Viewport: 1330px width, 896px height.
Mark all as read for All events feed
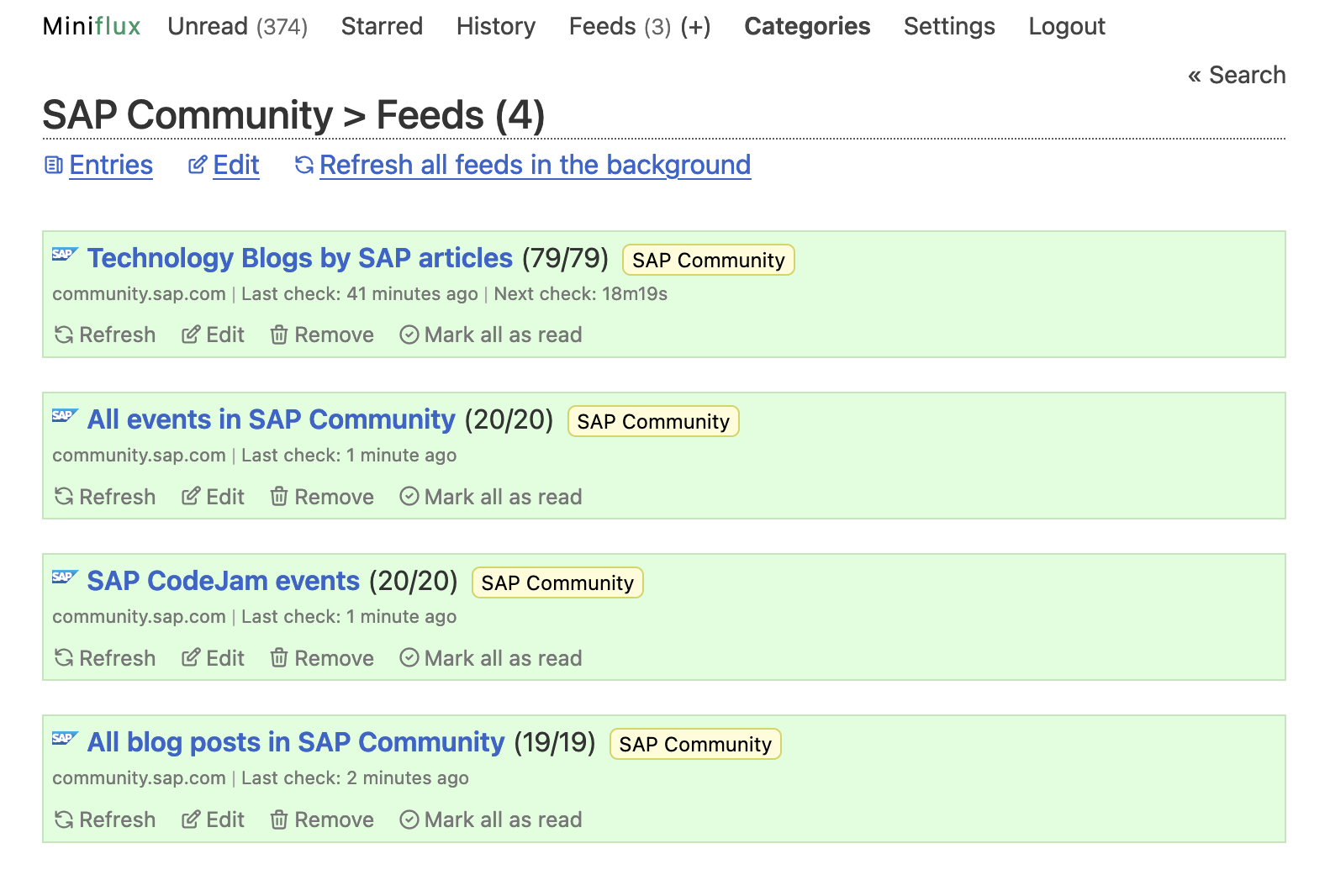click(x=503, y=497)
